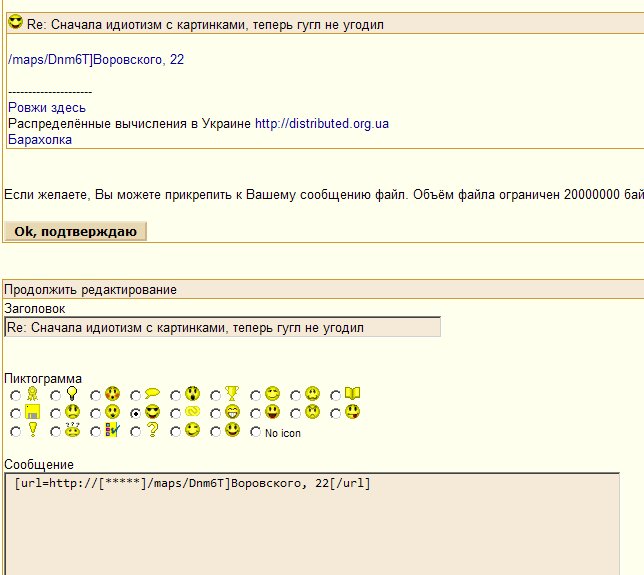
Task: Click the trophy cup pictogram icon
Action: click(x=232, y=394)
